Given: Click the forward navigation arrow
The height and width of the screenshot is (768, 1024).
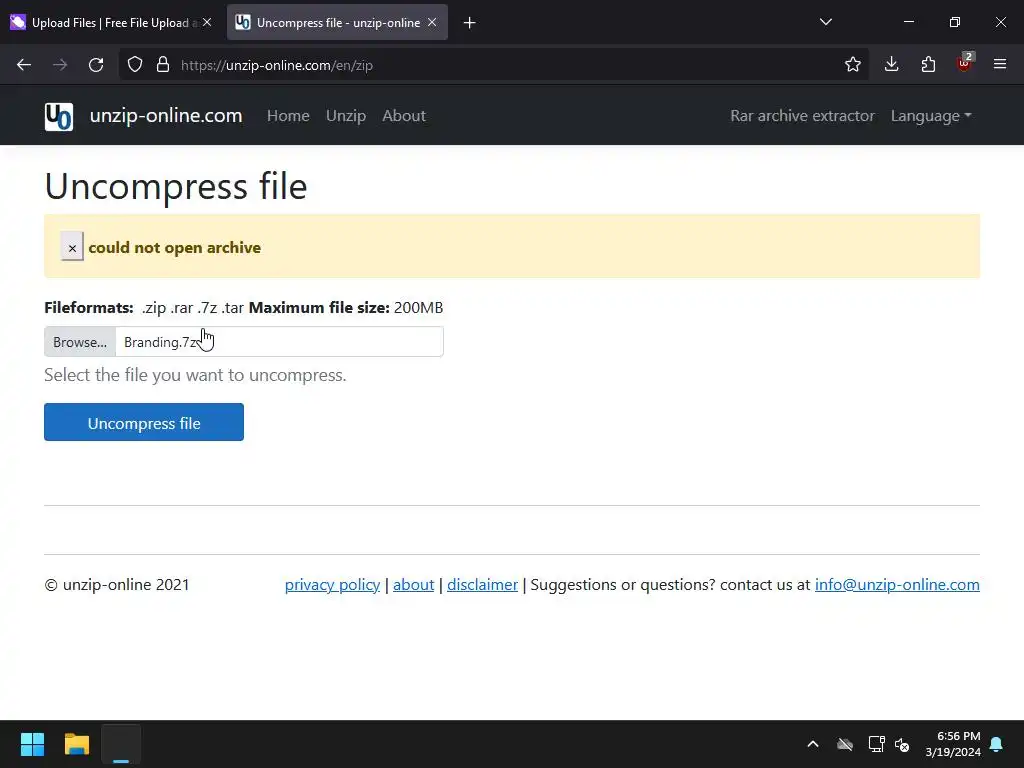Looking at the screenshot, I should [x=60, y=65].
